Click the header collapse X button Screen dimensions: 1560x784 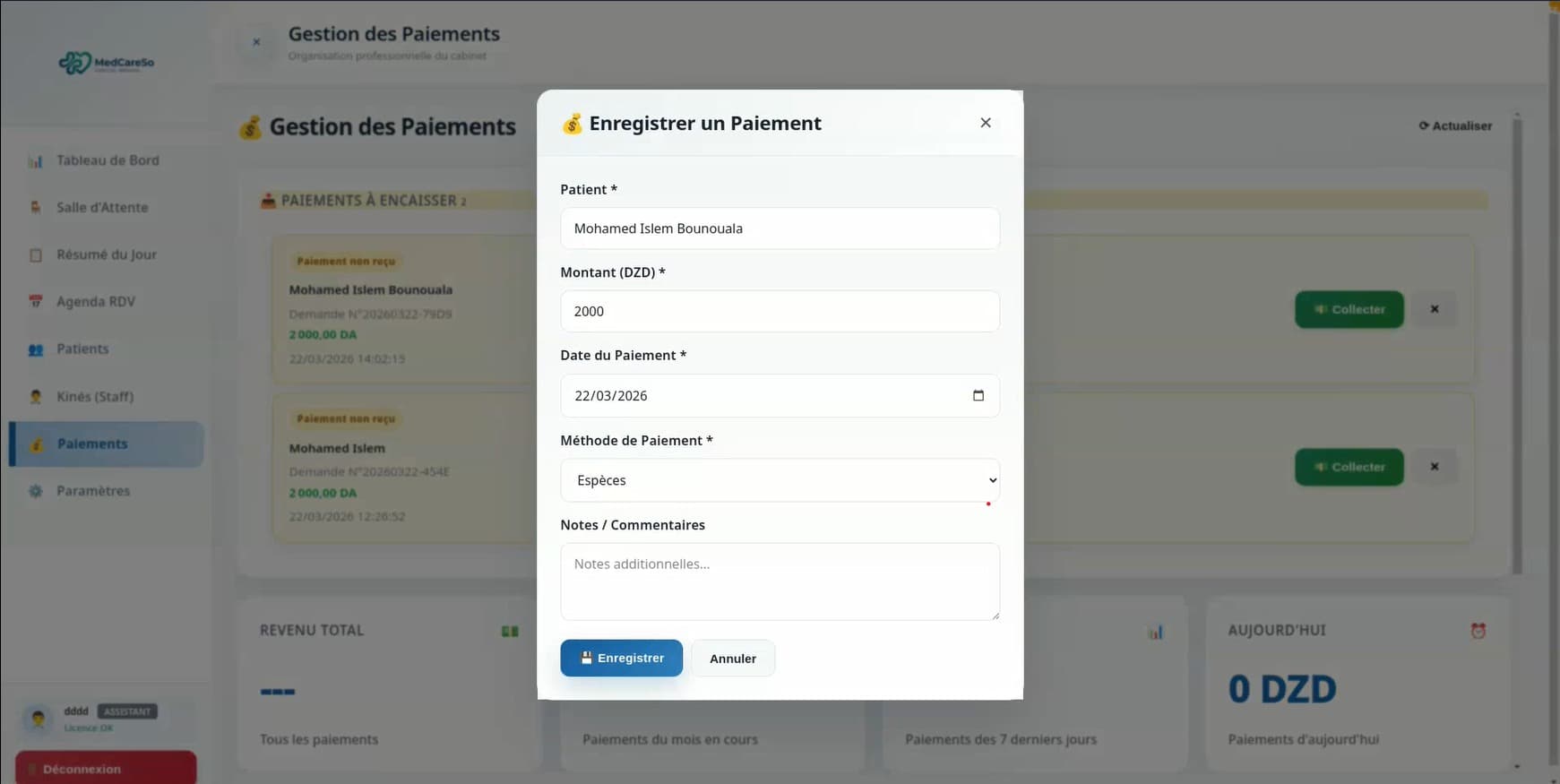point(256,42)
